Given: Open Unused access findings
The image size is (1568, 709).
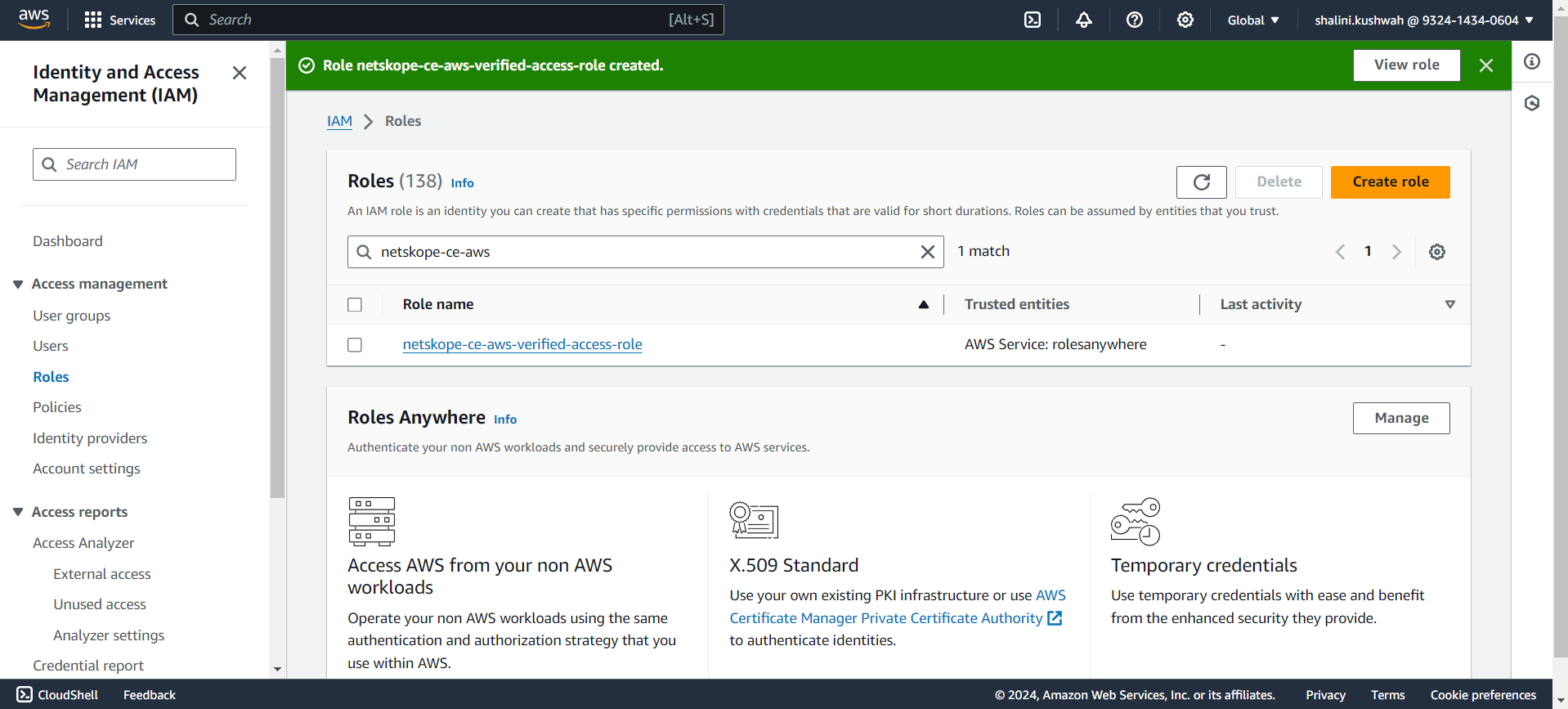Looking at the screenshot, I should (100, 604).
